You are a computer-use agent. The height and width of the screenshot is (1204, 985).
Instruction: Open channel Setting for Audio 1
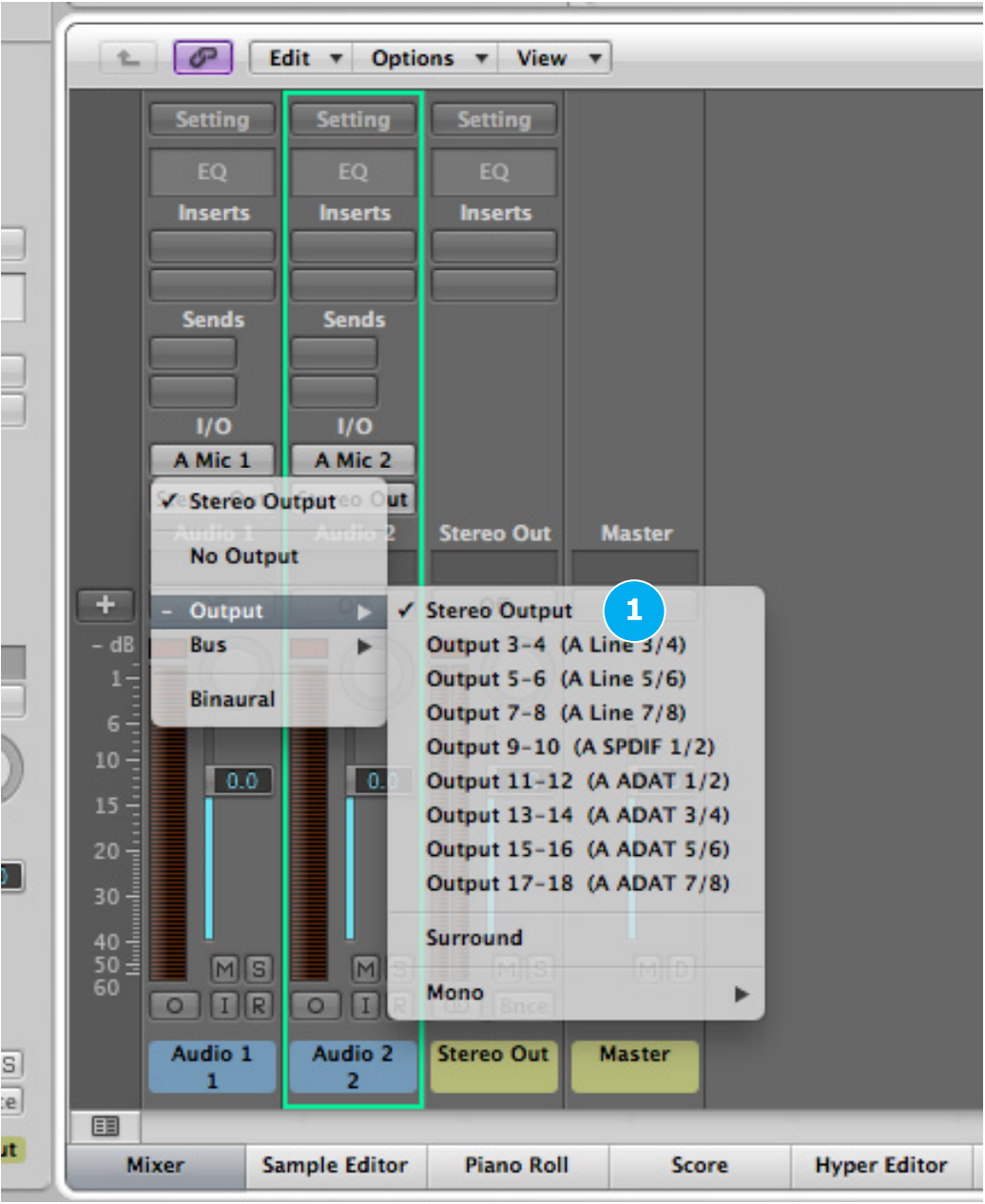pos(211,120)
